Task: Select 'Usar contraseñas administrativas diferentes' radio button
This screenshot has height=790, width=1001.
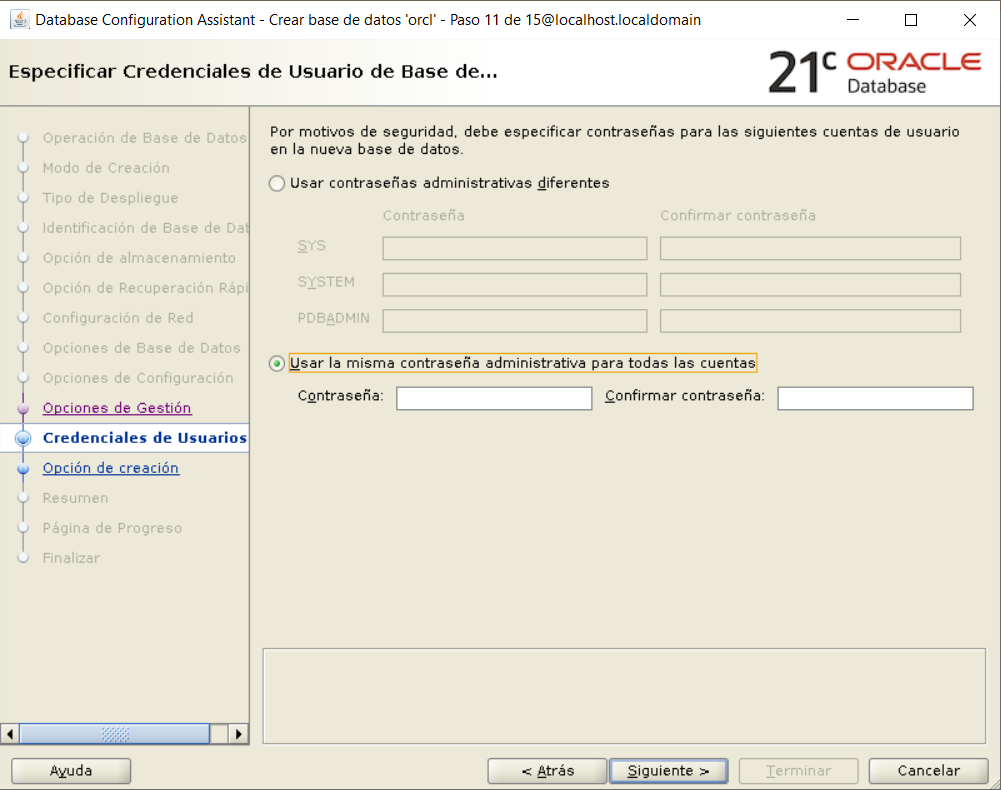Action: click(276, 183)
